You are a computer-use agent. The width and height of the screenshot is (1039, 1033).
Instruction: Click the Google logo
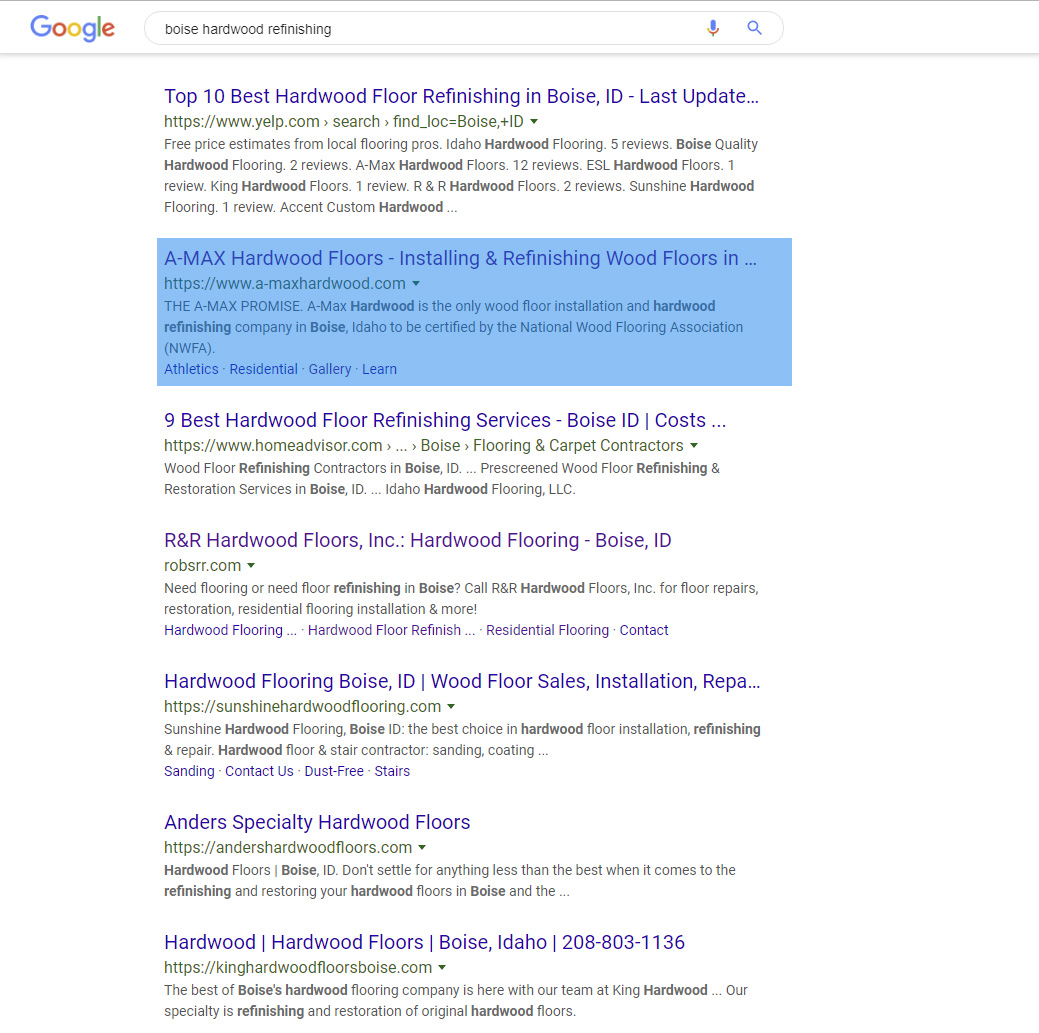pyautogui.click(x=73, y=28)
